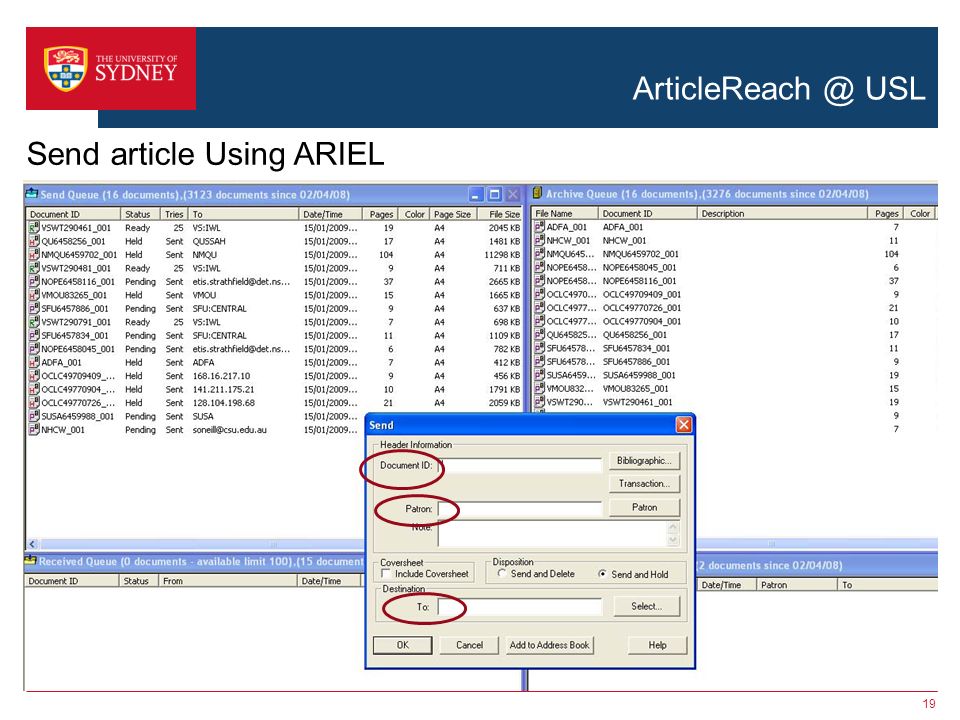
Task: Select IP address 168.16.217.10 cell
Action: pos(221,376)
